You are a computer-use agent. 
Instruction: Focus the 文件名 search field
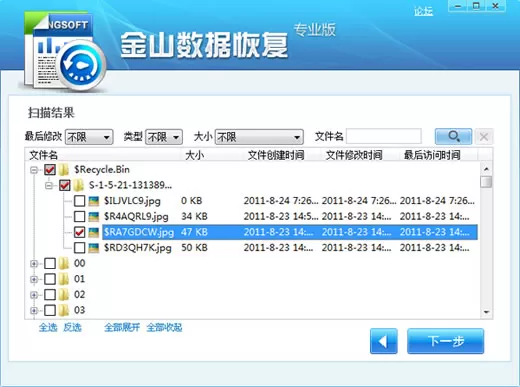pos(384,137)
